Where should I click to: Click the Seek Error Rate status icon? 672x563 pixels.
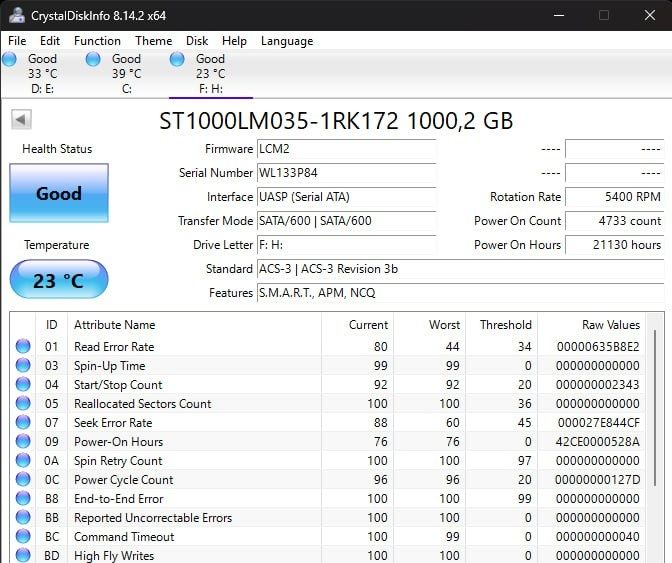[x=23, y=423]
